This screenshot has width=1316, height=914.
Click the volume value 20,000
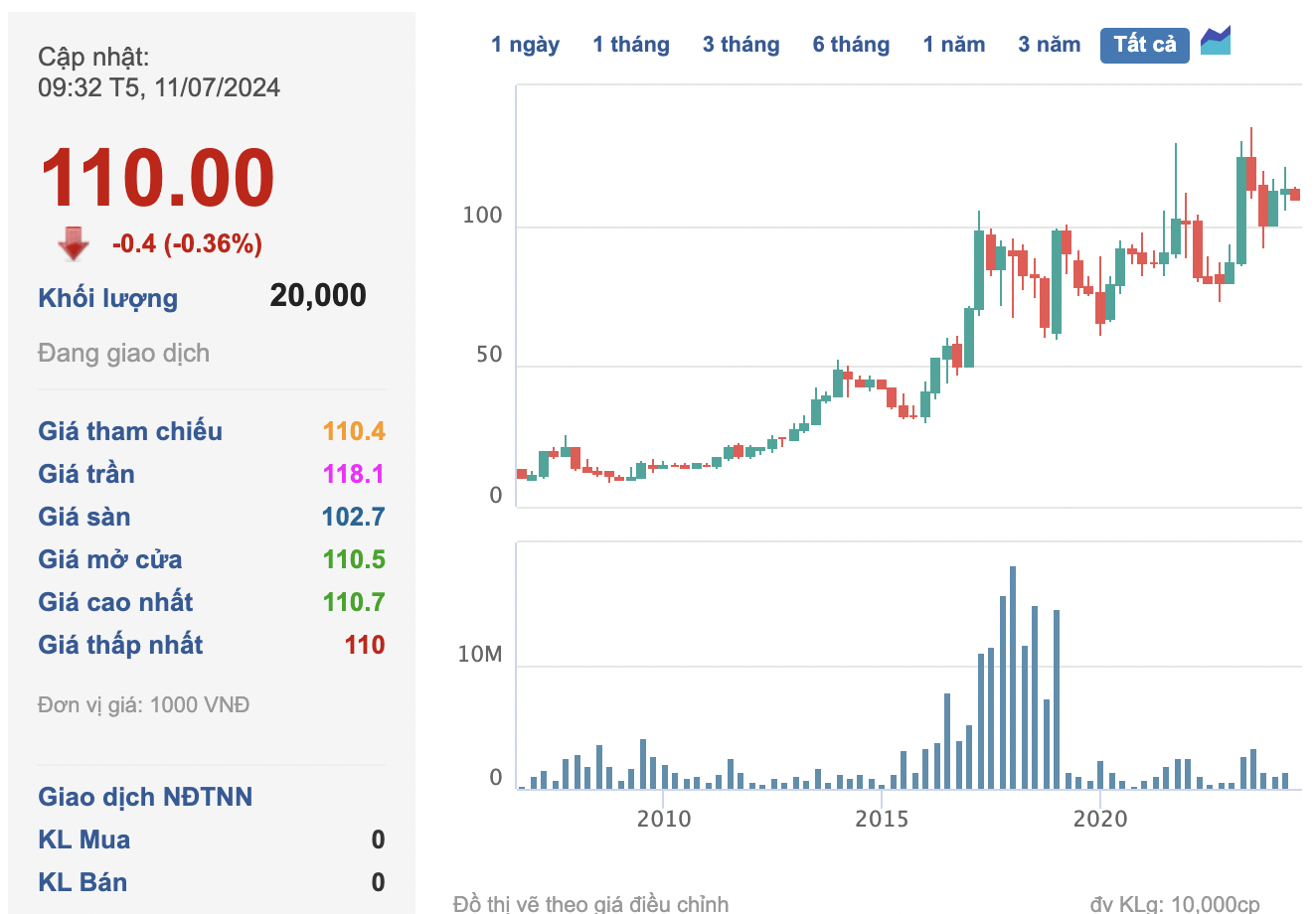point(318,295)
